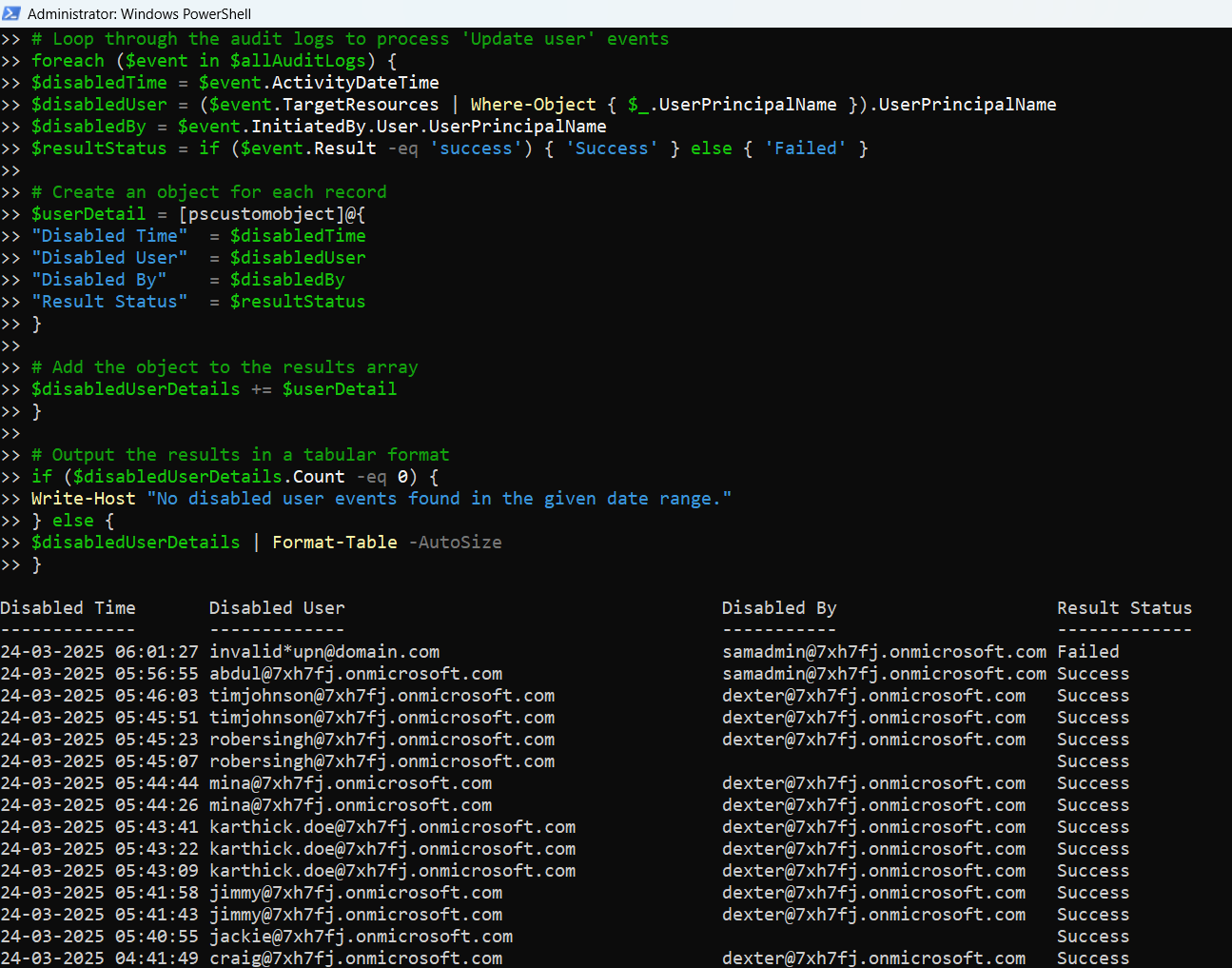This screenshot has height=968, width=1232.
Task: Click the invalid*upn@domain.com user entry
Action: (x=324, y=652)
